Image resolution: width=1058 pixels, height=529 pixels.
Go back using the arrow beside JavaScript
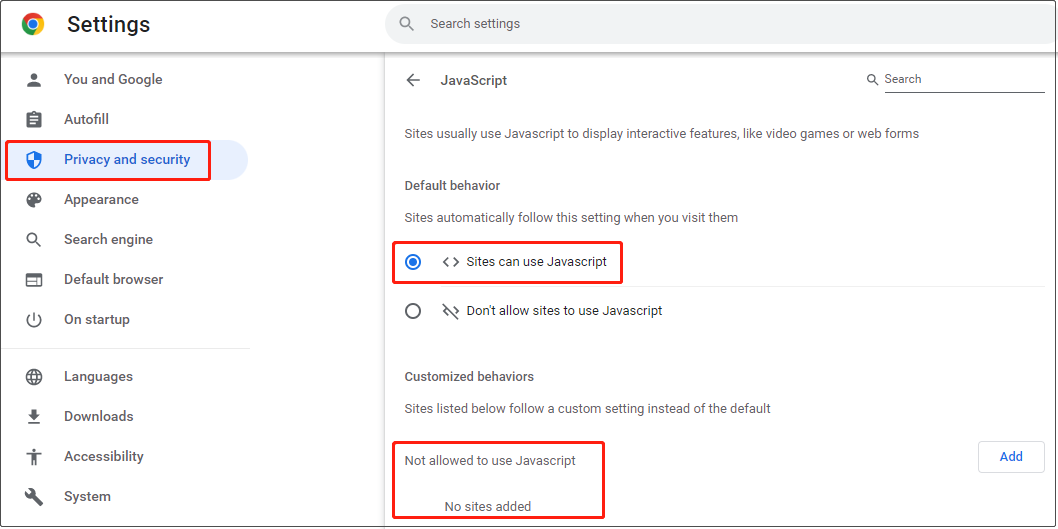pyautogui.click(x=413, y=80)
